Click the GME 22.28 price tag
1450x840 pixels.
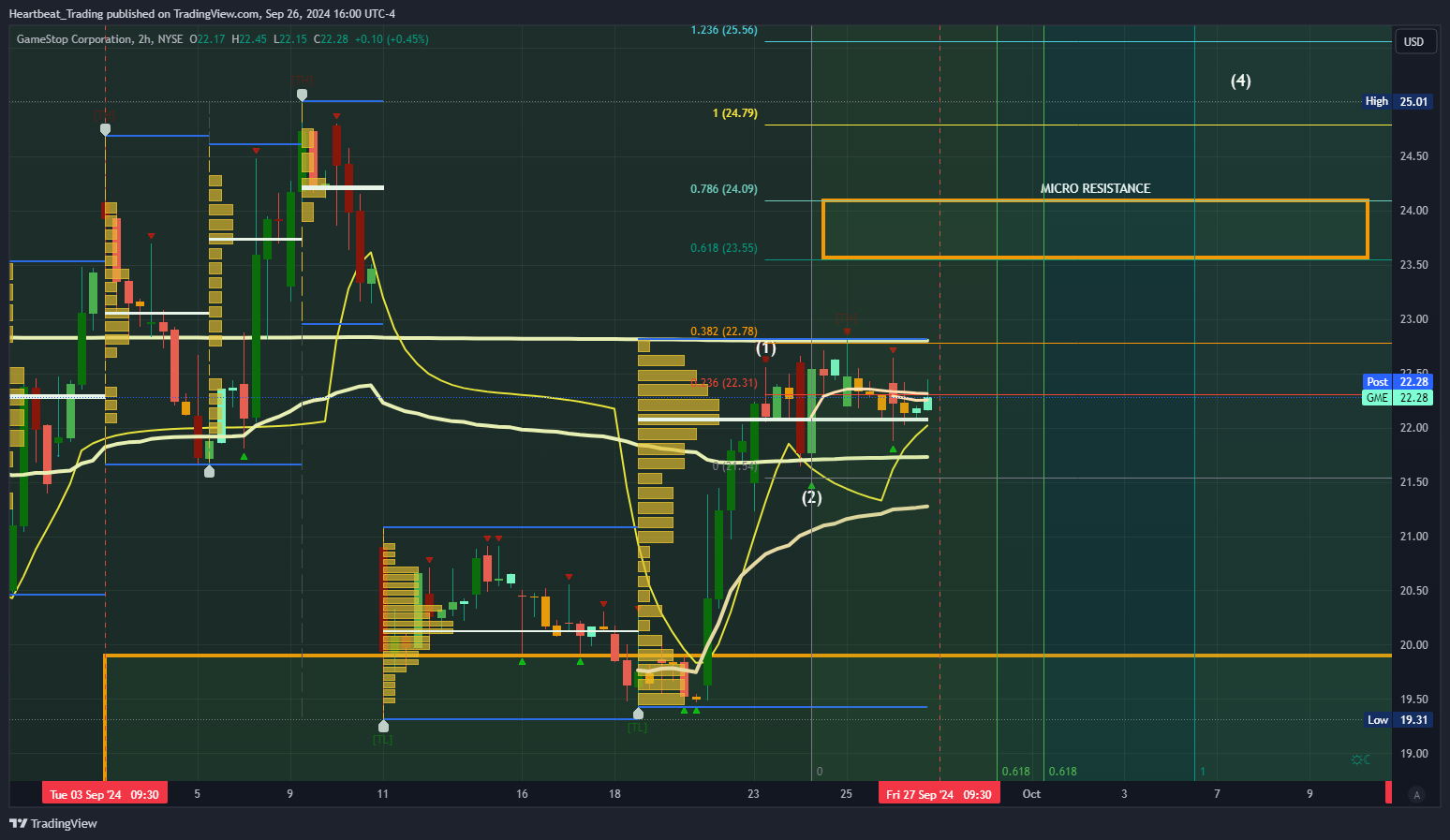click(x=1398, y=397)
